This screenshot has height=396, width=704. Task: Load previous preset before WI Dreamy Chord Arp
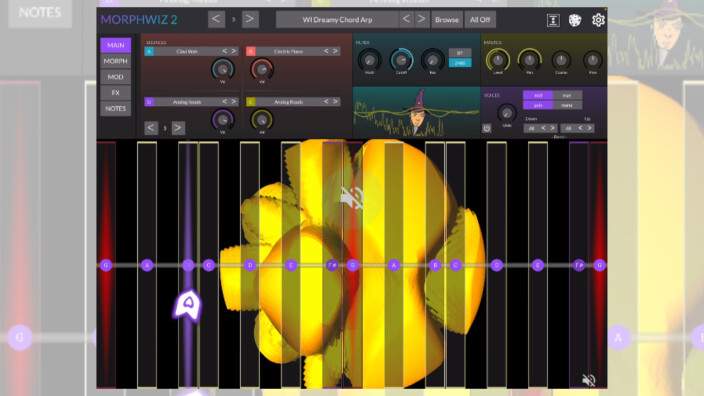click(406, 19)
